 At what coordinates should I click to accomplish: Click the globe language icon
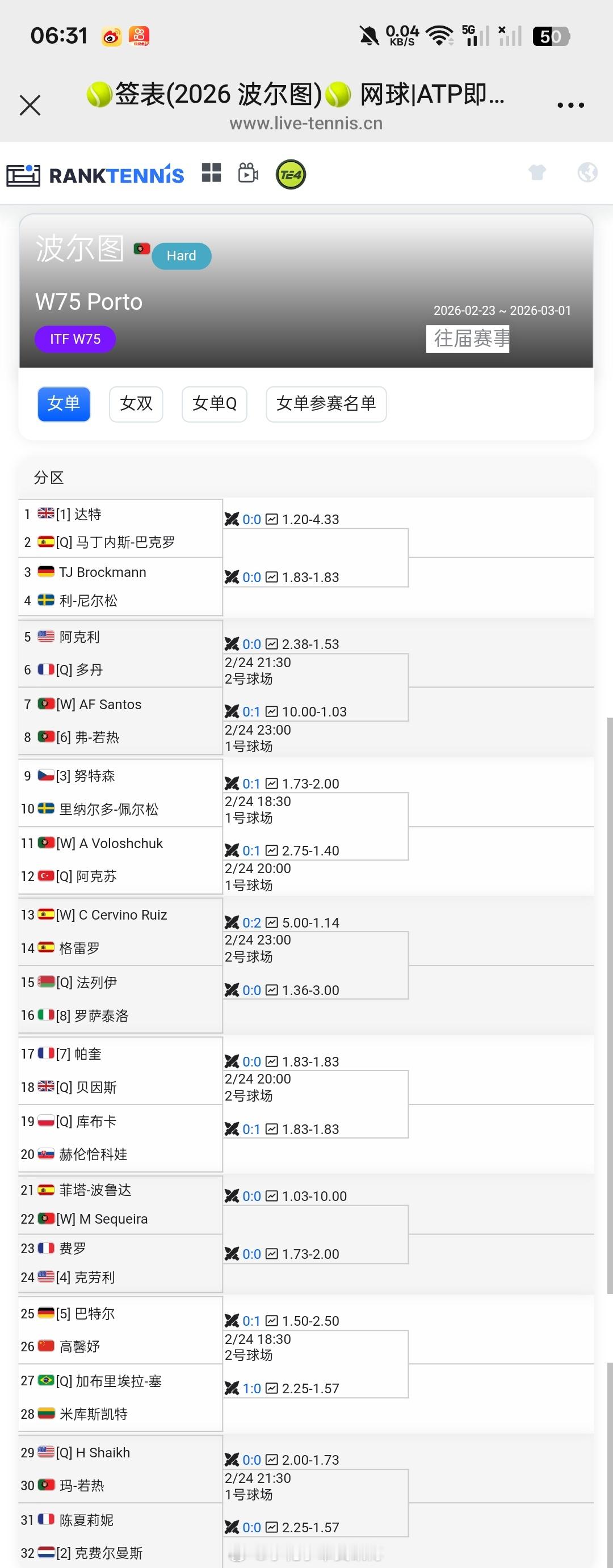(587, 173)
